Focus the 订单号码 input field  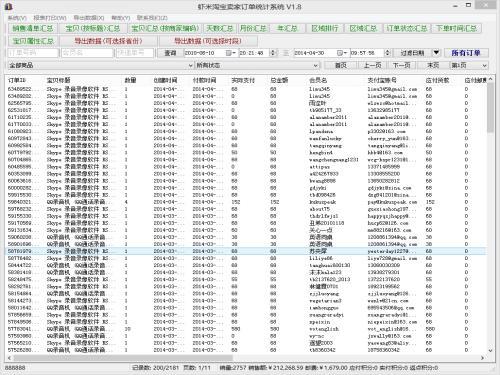click(33, 53)
